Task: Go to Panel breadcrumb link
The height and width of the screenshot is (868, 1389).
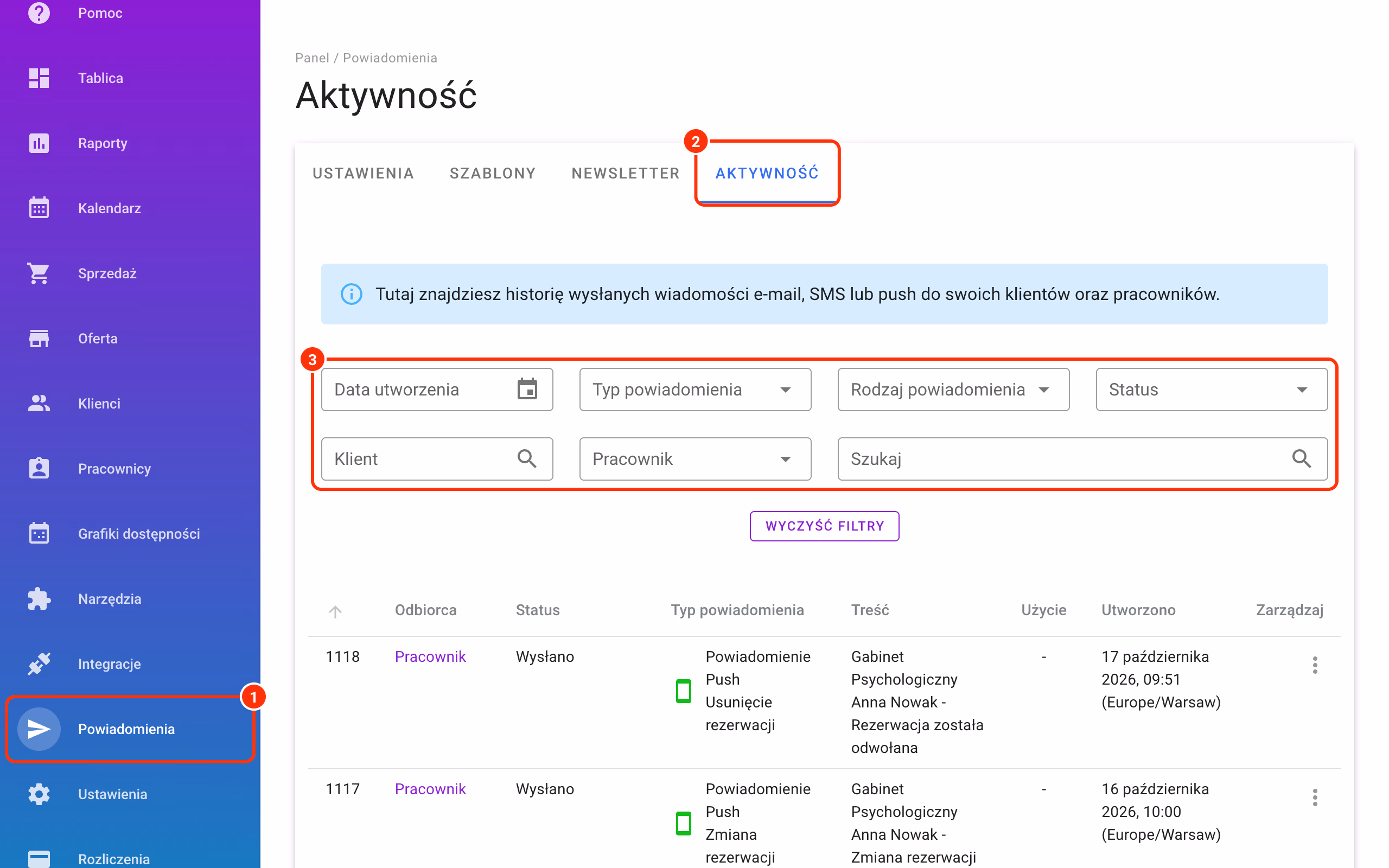Action: [x=312, y=58]
